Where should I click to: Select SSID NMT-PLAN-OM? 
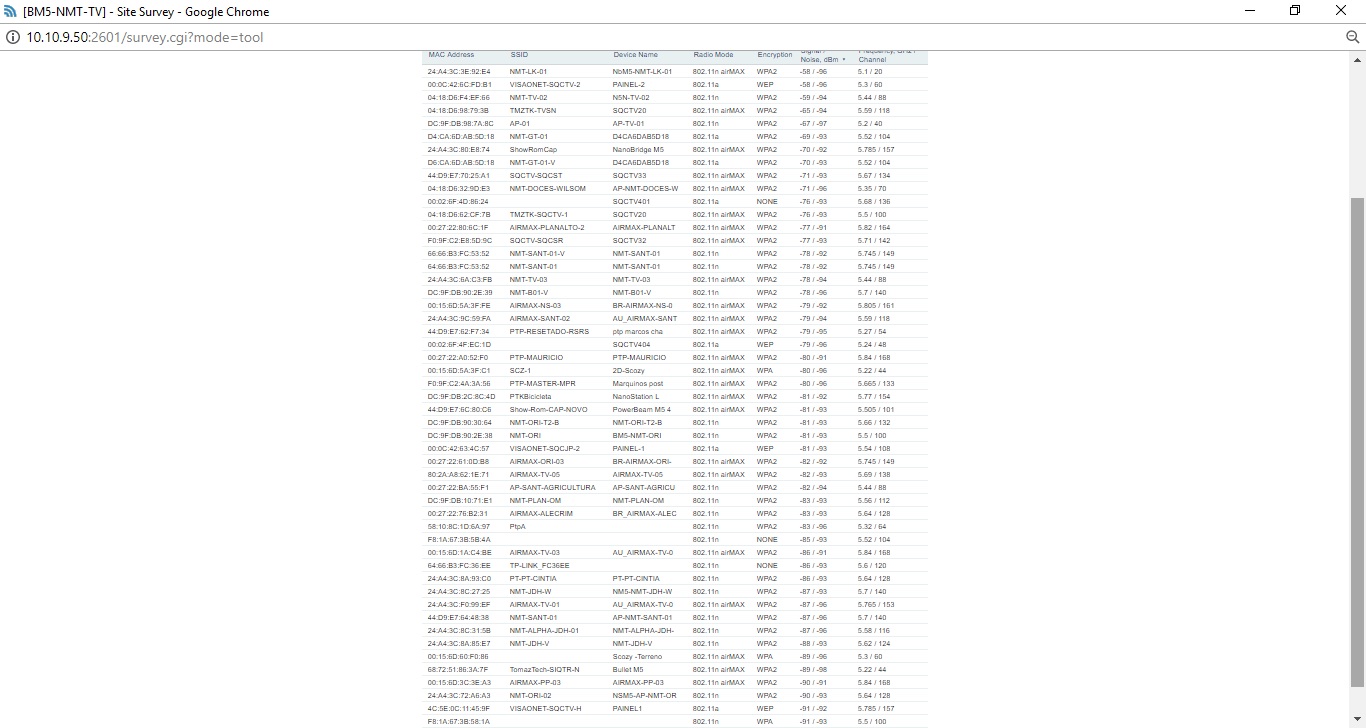(x=535, y=501)
